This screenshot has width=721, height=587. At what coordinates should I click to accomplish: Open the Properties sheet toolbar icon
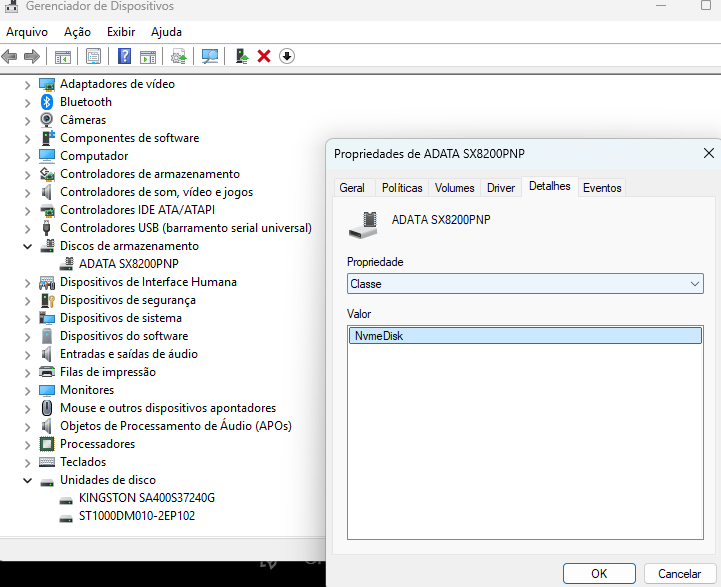coord(93,57)
